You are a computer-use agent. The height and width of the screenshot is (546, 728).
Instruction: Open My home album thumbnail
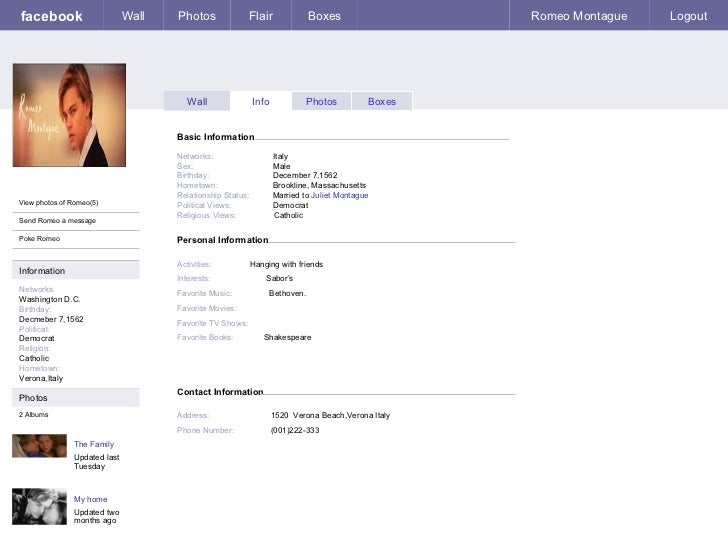point(39,507)
